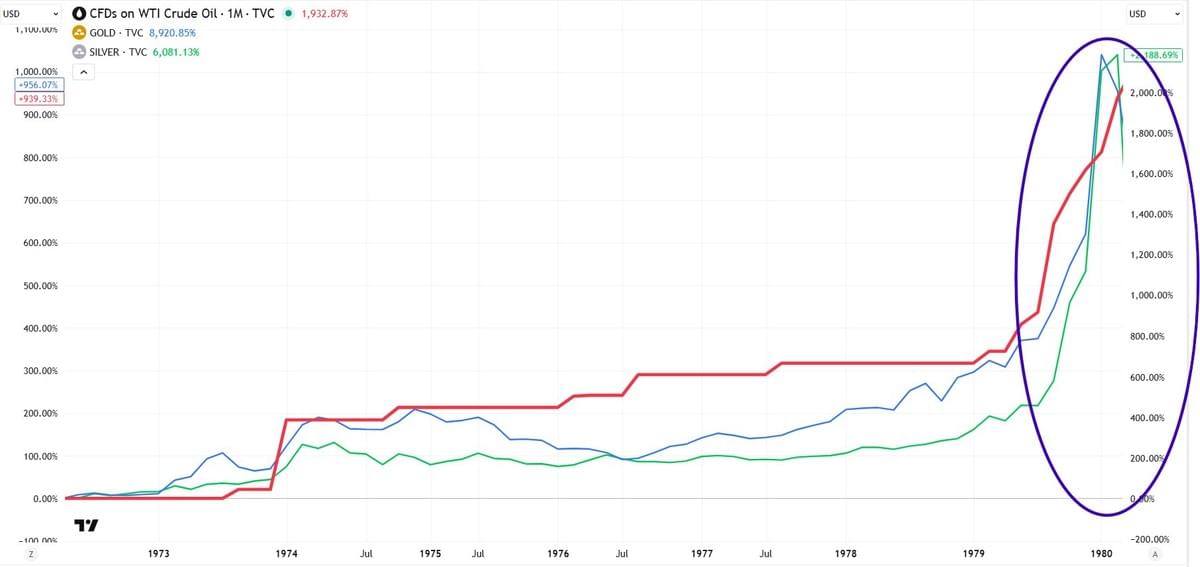Toggle the Z button at bottom left
1200x567 pixels.
31,553
